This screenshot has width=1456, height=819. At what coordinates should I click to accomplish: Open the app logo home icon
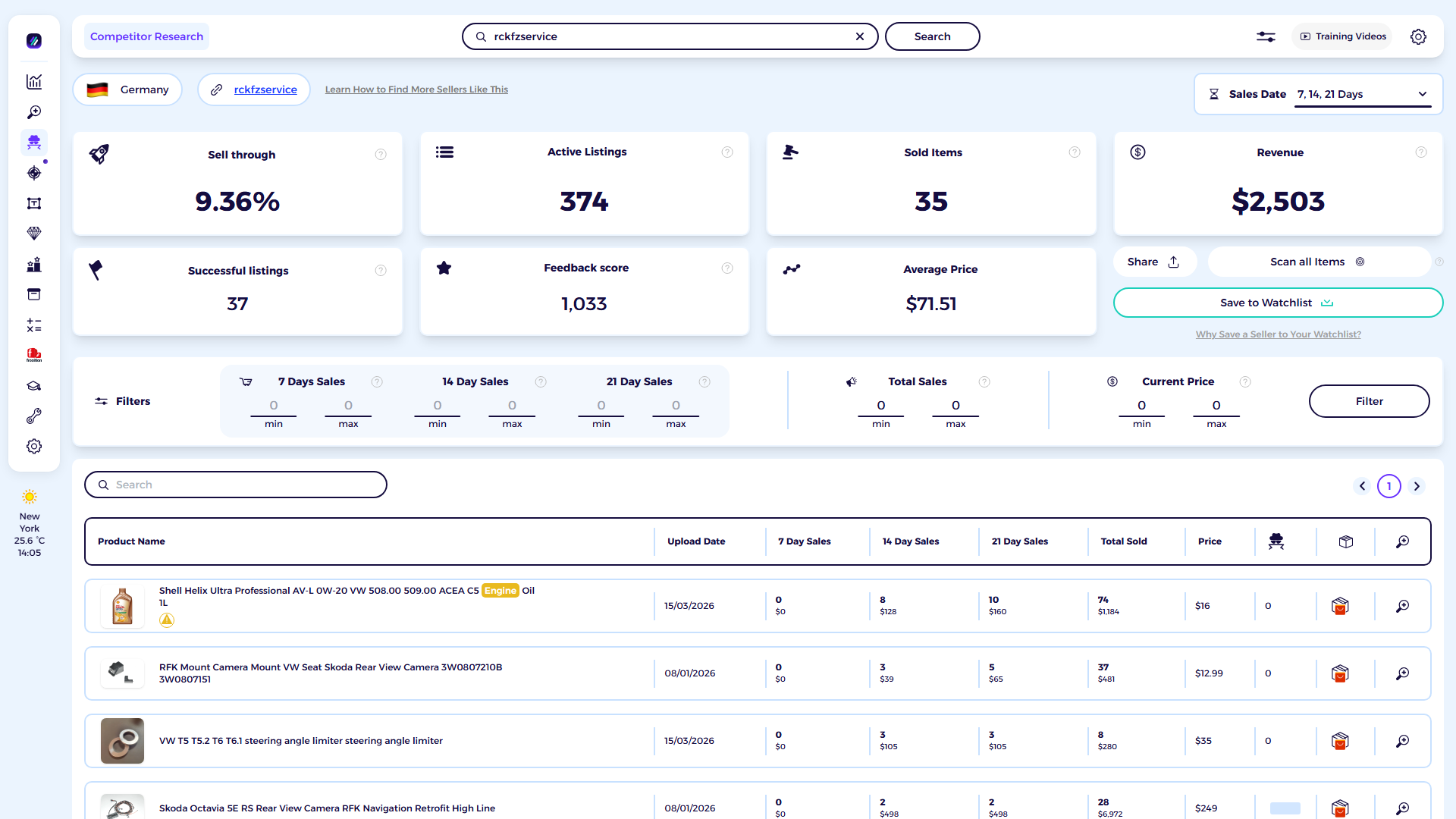(34, 41)
